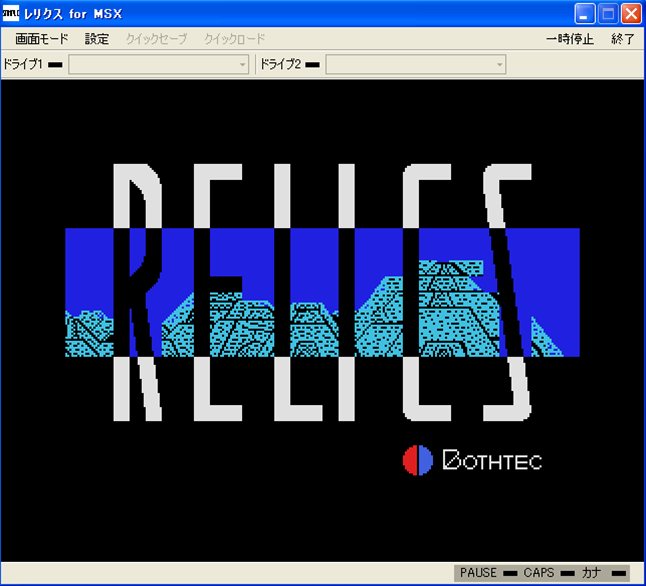Click the ドライブ2 label
646x586 pixels.
click(x=280, y=64)
